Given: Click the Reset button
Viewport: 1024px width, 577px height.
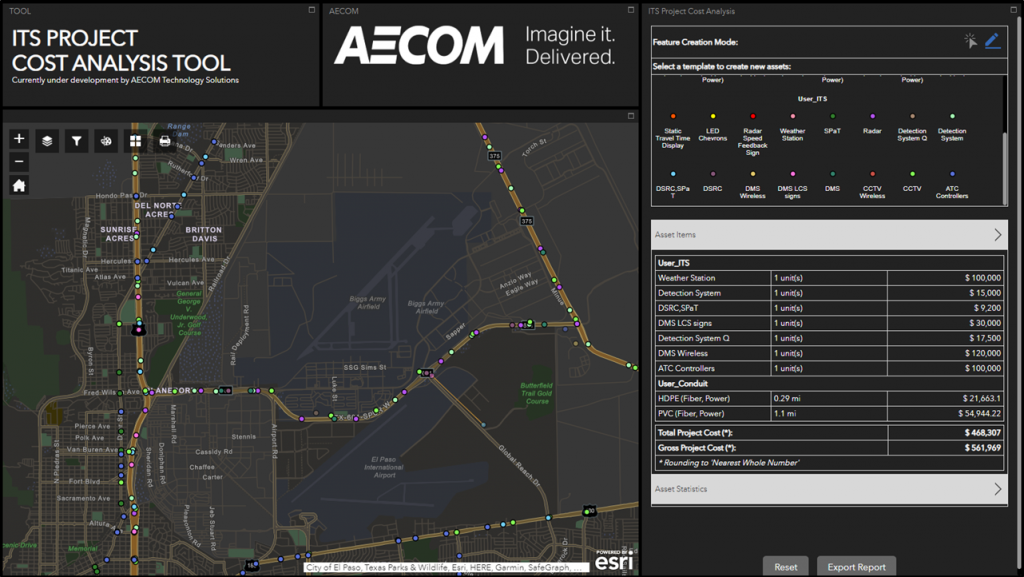Looking at the screenshot, I should [786, 567].
